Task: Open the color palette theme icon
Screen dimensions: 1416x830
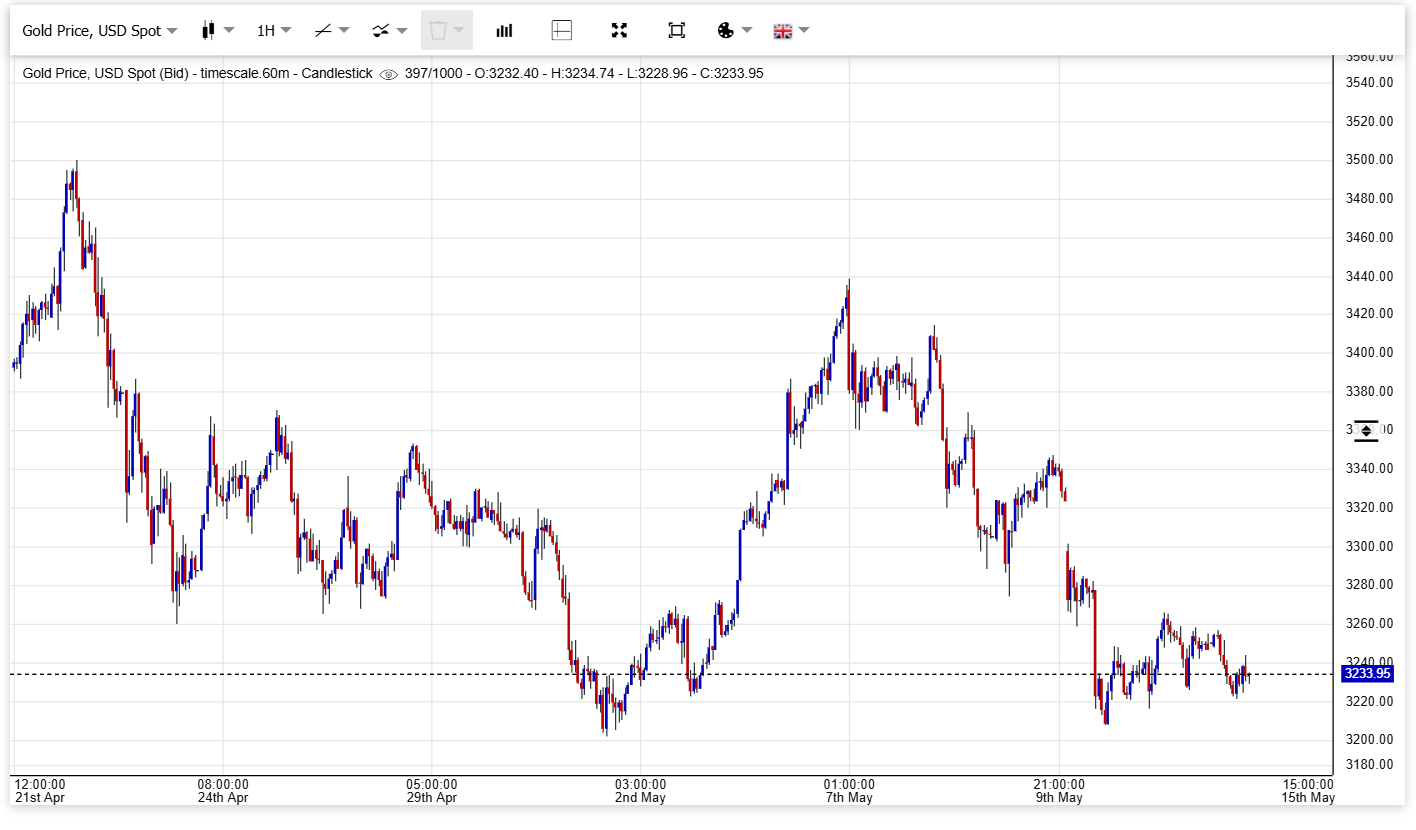Action: 726,30
